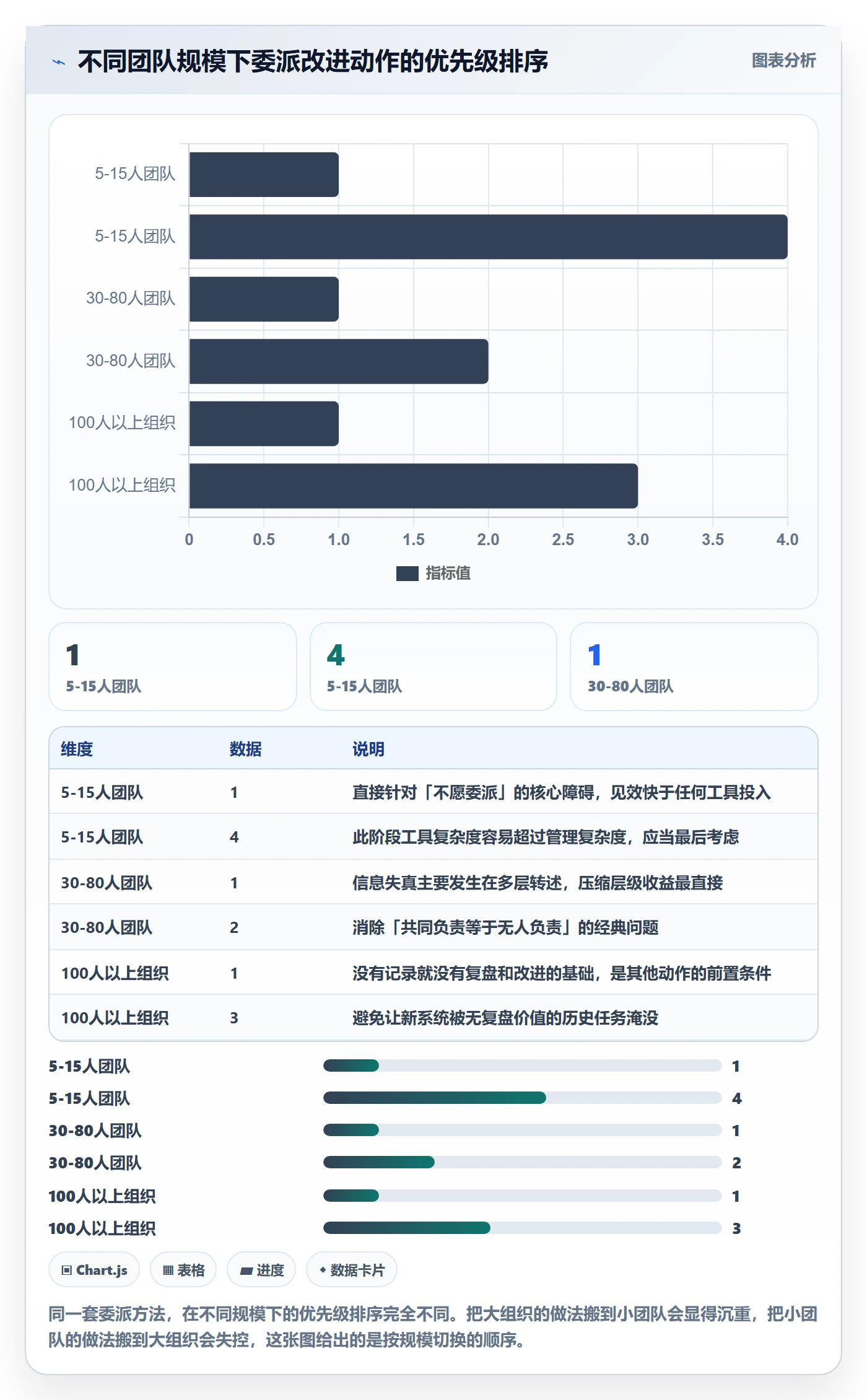867x1400 pixels.
Task: Open the green data card showing 4
Action: coord(434,667)
